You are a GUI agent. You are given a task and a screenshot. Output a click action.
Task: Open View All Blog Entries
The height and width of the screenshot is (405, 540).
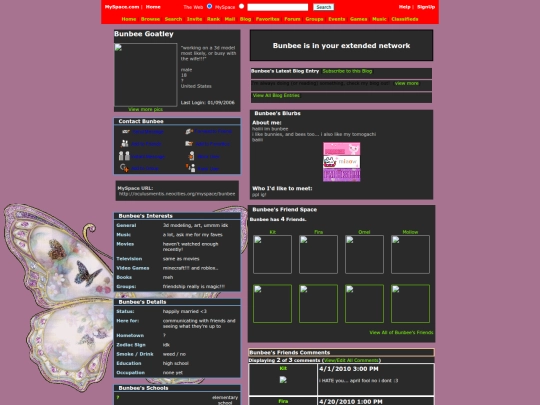coord(276,95)
